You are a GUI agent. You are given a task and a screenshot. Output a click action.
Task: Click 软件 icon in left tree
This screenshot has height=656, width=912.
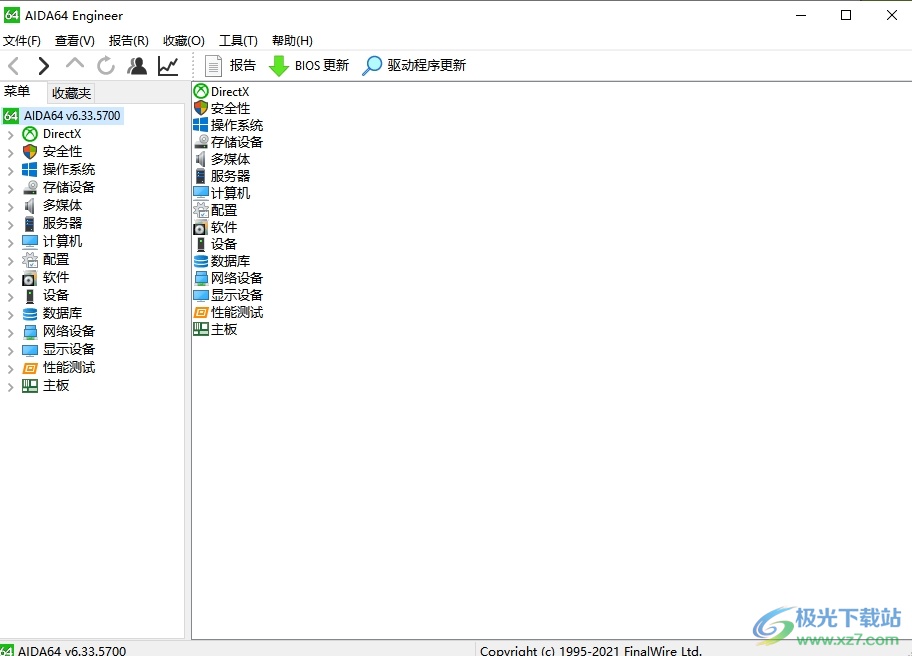tap(29, 278)
